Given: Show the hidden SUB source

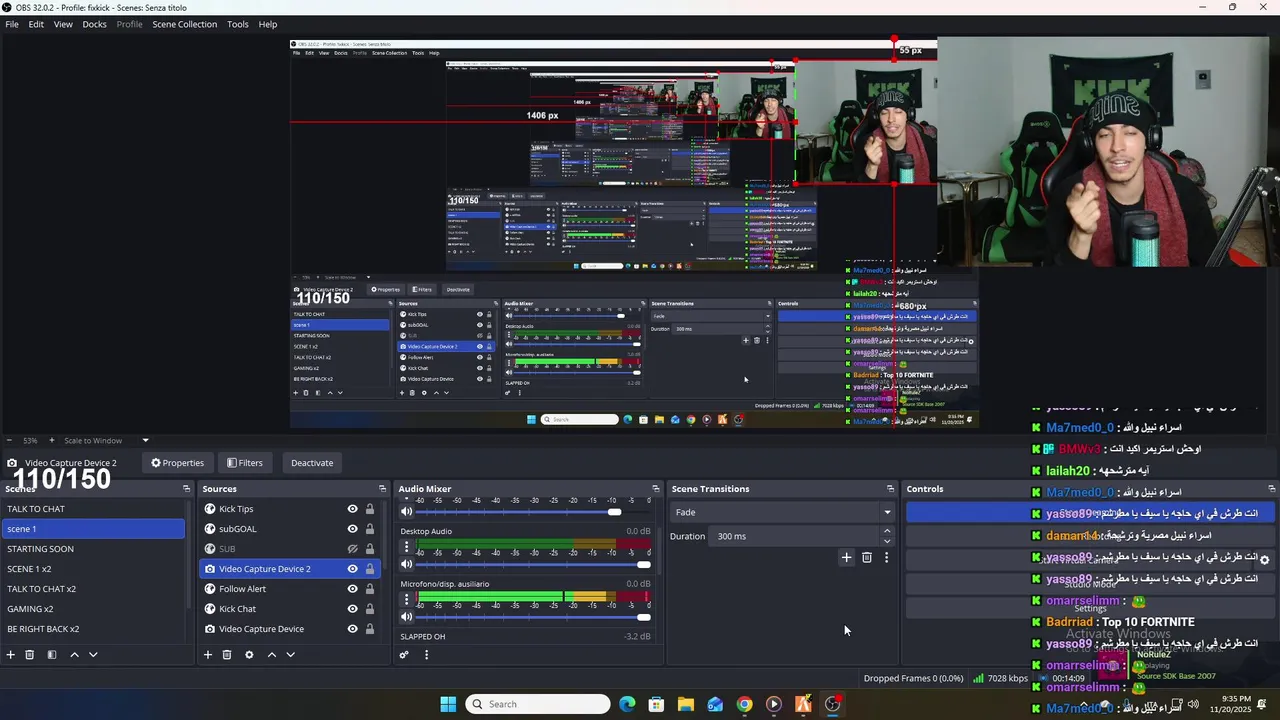Looking at the screenshot, I should click(352, 549).
